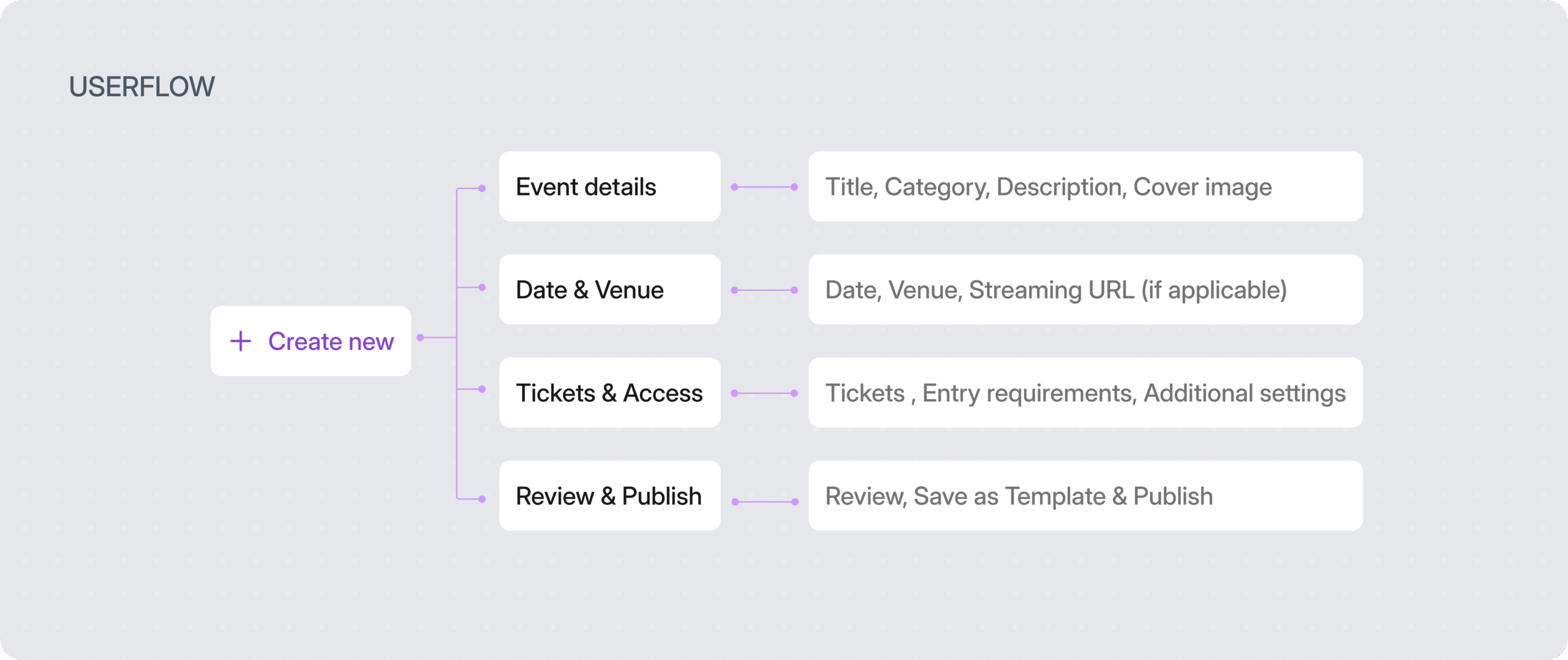This screenshot has height=660, width=1568.
Task: Select connector dot right of Review & Publish box
Action: (735, 502)
